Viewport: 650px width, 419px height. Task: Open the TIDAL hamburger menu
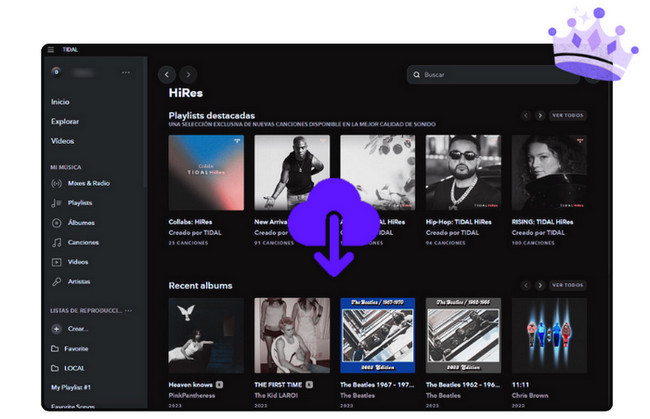tap(51, 50)
